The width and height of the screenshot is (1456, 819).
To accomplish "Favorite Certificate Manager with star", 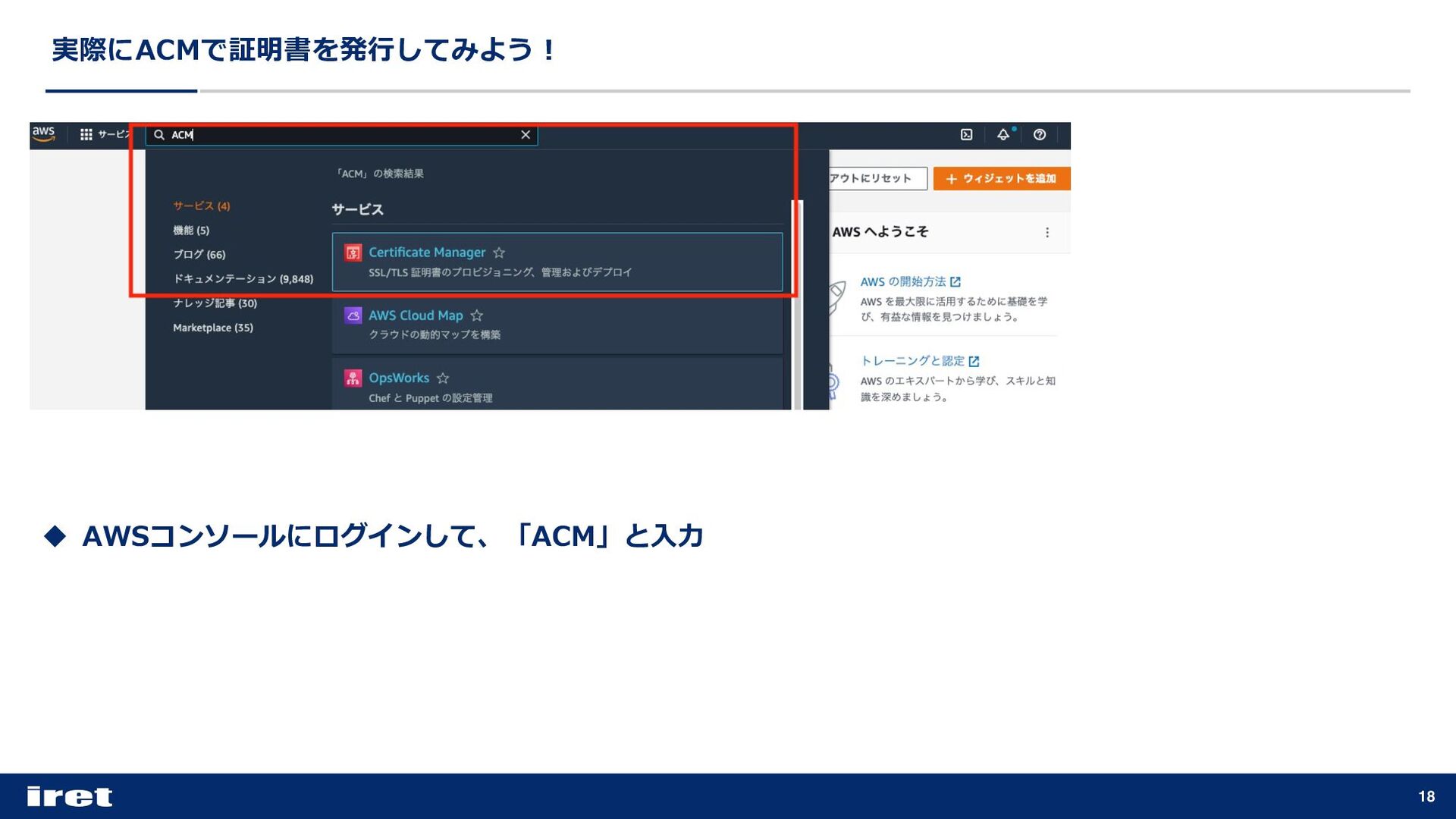I will pyautogui.click(x=499, y=253).
